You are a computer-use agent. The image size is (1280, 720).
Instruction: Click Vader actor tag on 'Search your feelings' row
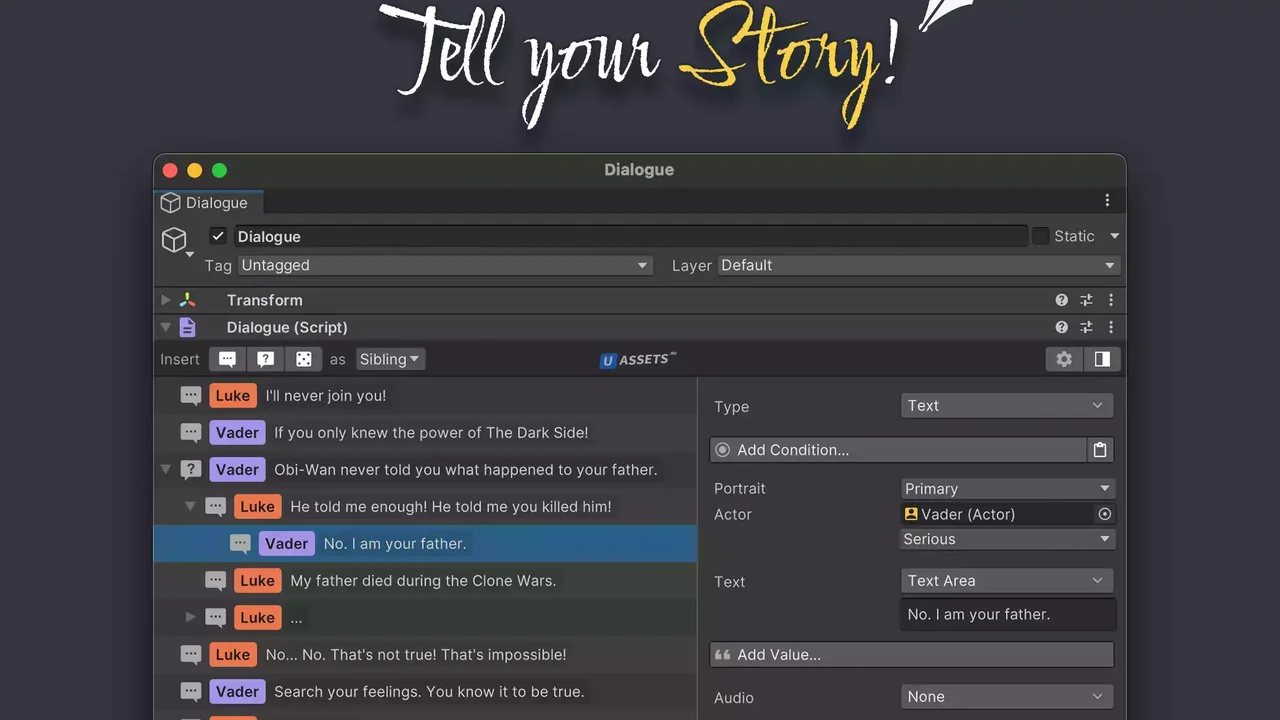pos(237,692)
